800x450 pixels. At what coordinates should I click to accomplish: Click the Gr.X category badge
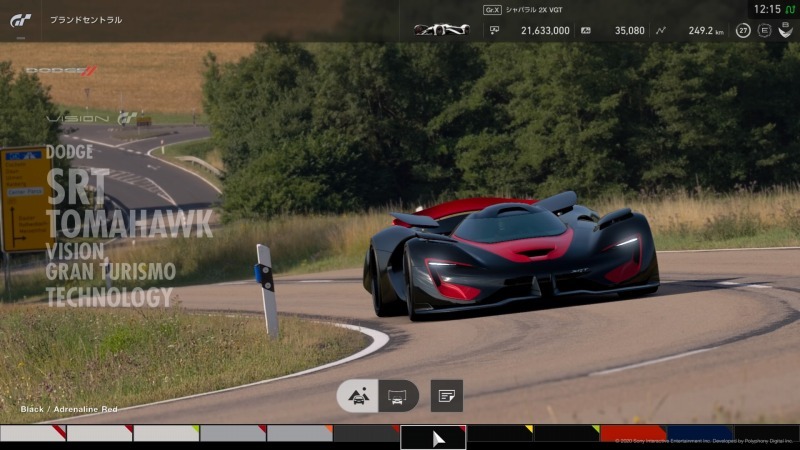pyautogui.click(x=492, y=10)
